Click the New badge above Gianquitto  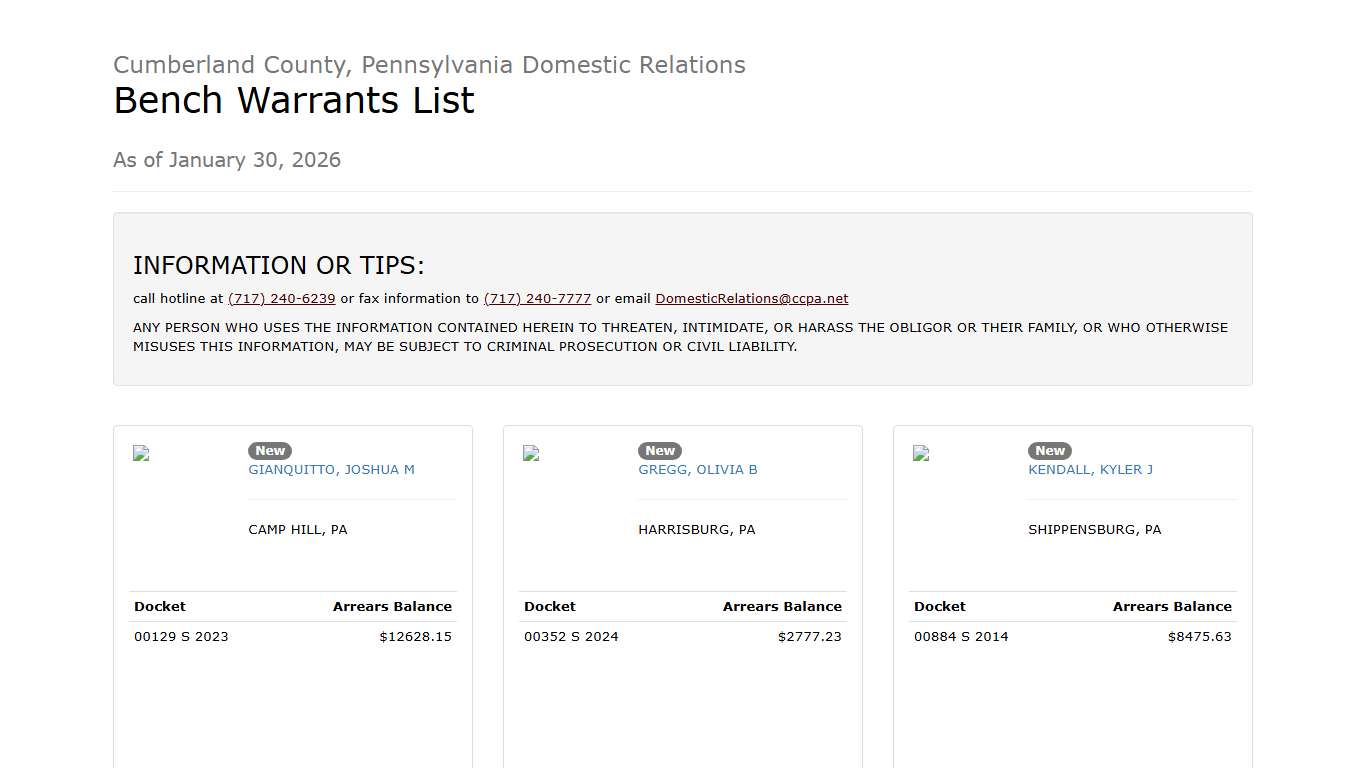(x=270, y=451)
